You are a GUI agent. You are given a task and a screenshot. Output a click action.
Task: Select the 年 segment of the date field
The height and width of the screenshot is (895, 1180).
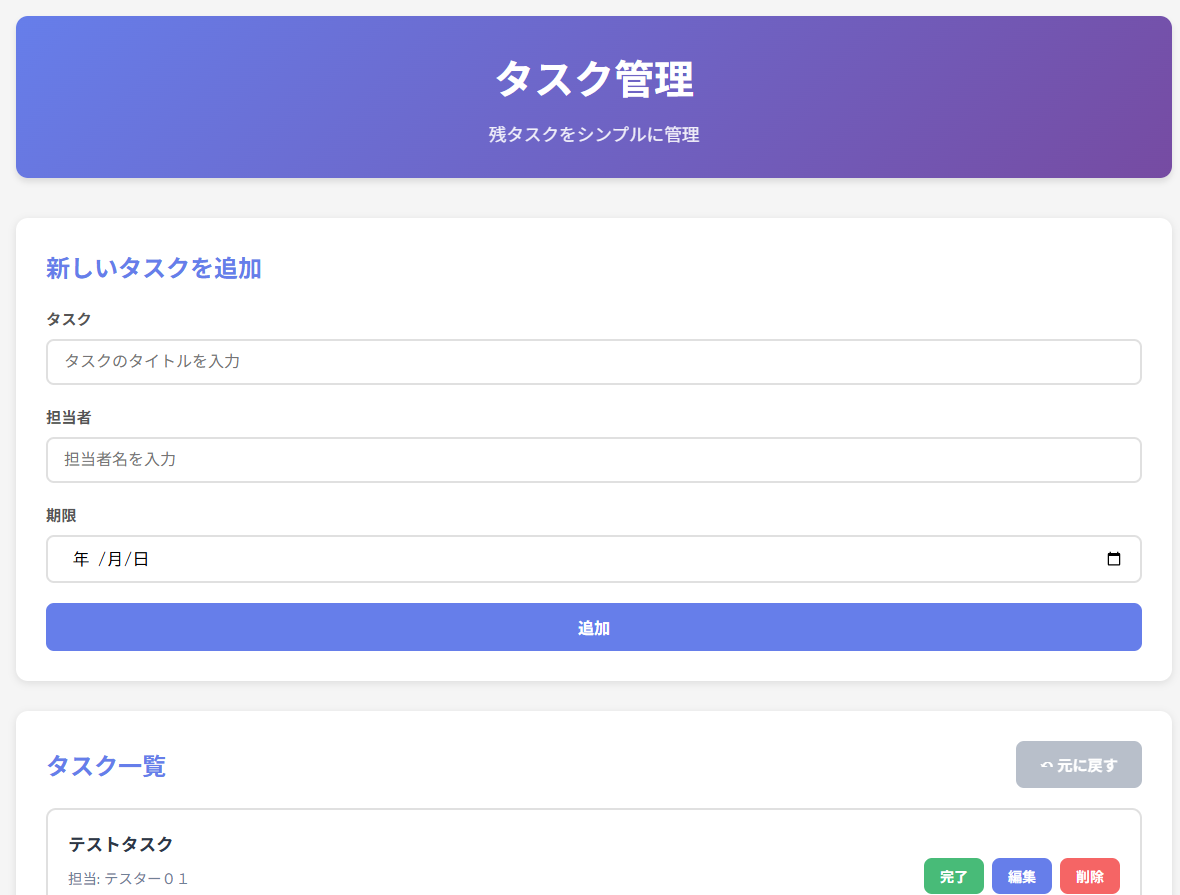point(81,560)
